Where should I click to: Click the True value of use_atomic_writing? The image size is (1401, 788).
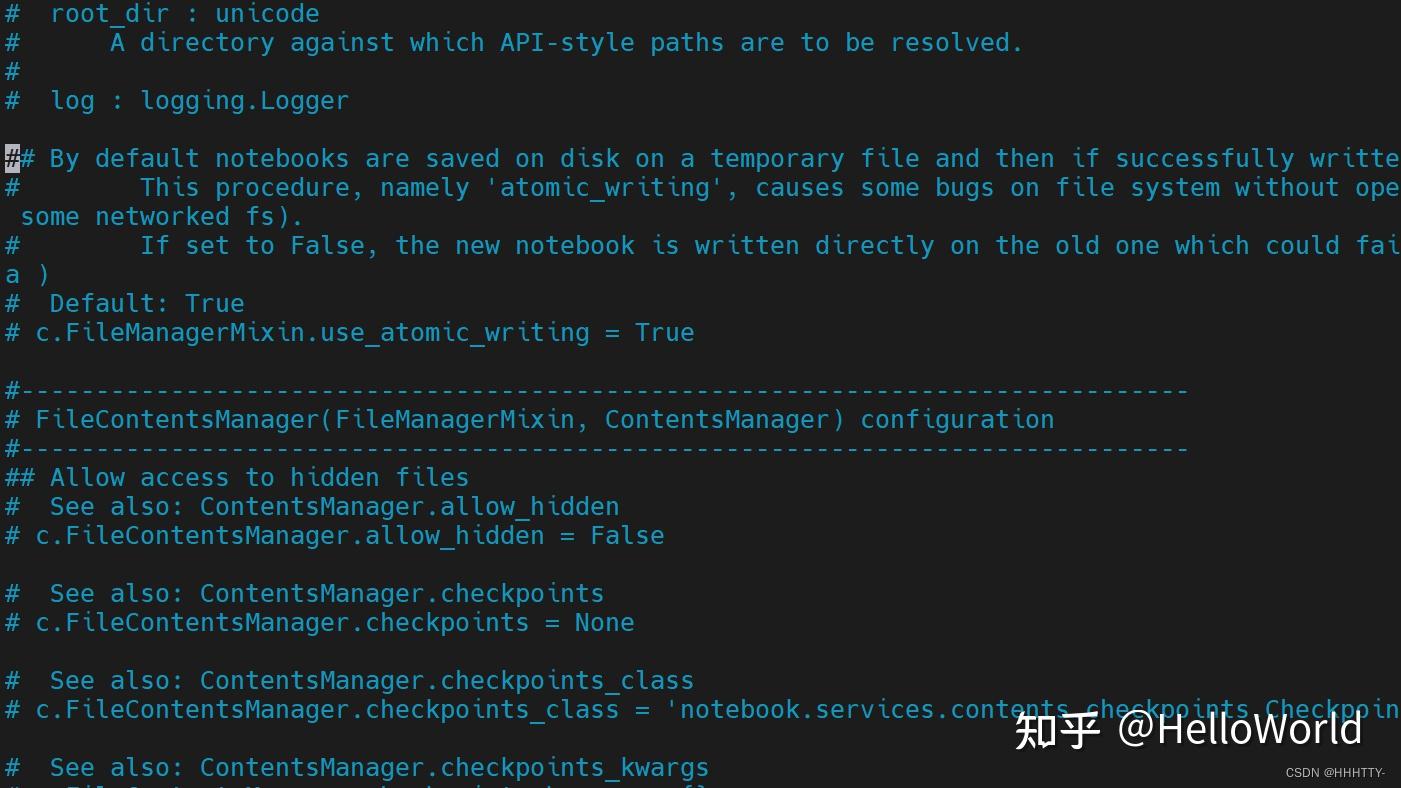pyautogui.click(x=664, y=333)
